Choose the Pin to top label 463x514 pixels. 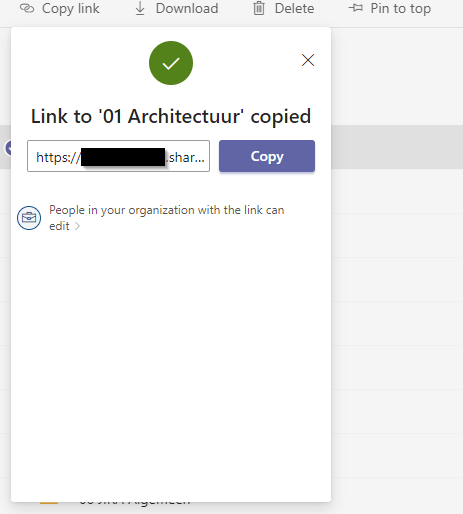401,8
